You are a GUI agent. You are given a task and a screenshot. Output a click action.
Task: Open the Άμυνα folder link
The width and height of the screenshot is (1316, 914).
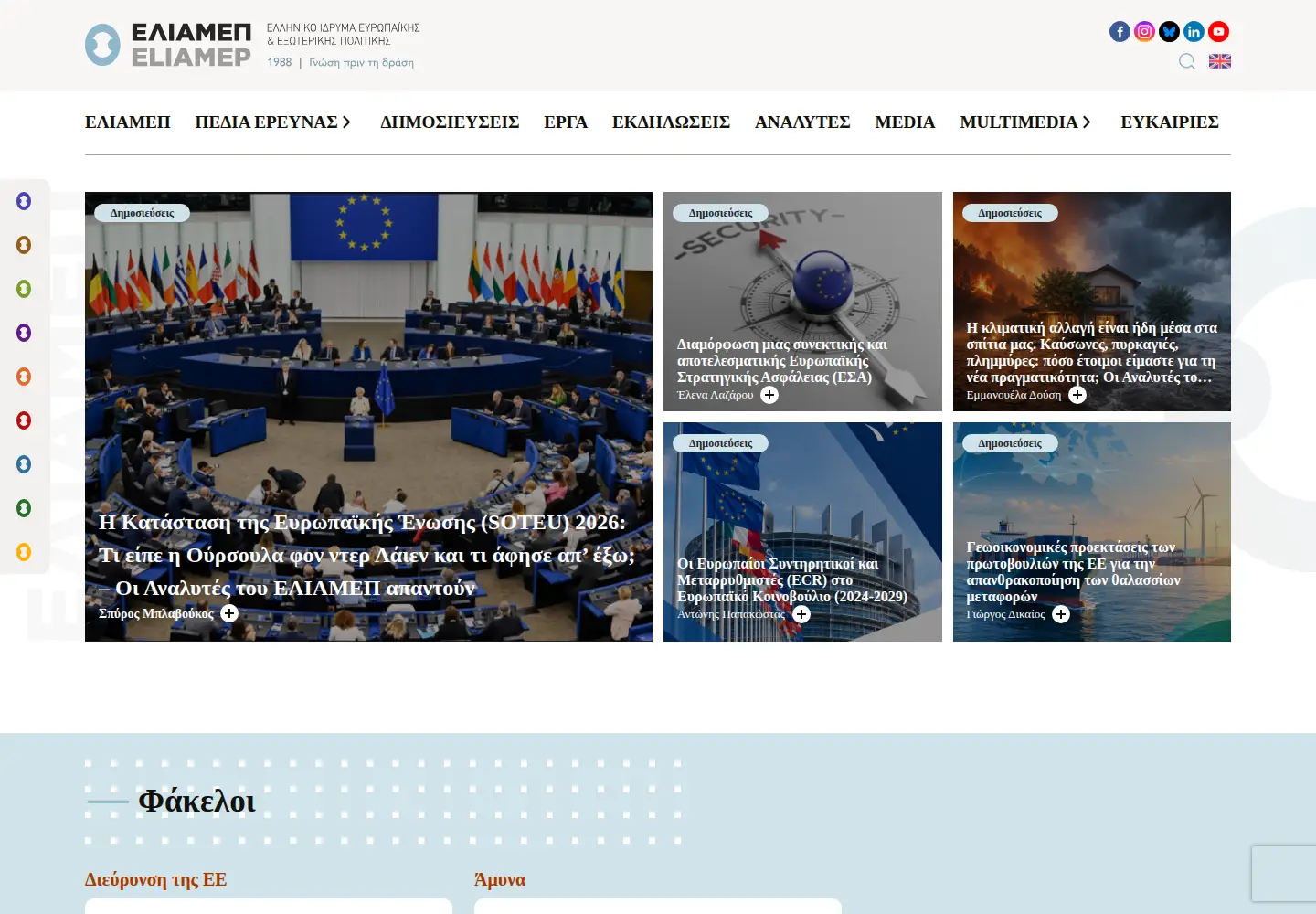pos(500,879)
